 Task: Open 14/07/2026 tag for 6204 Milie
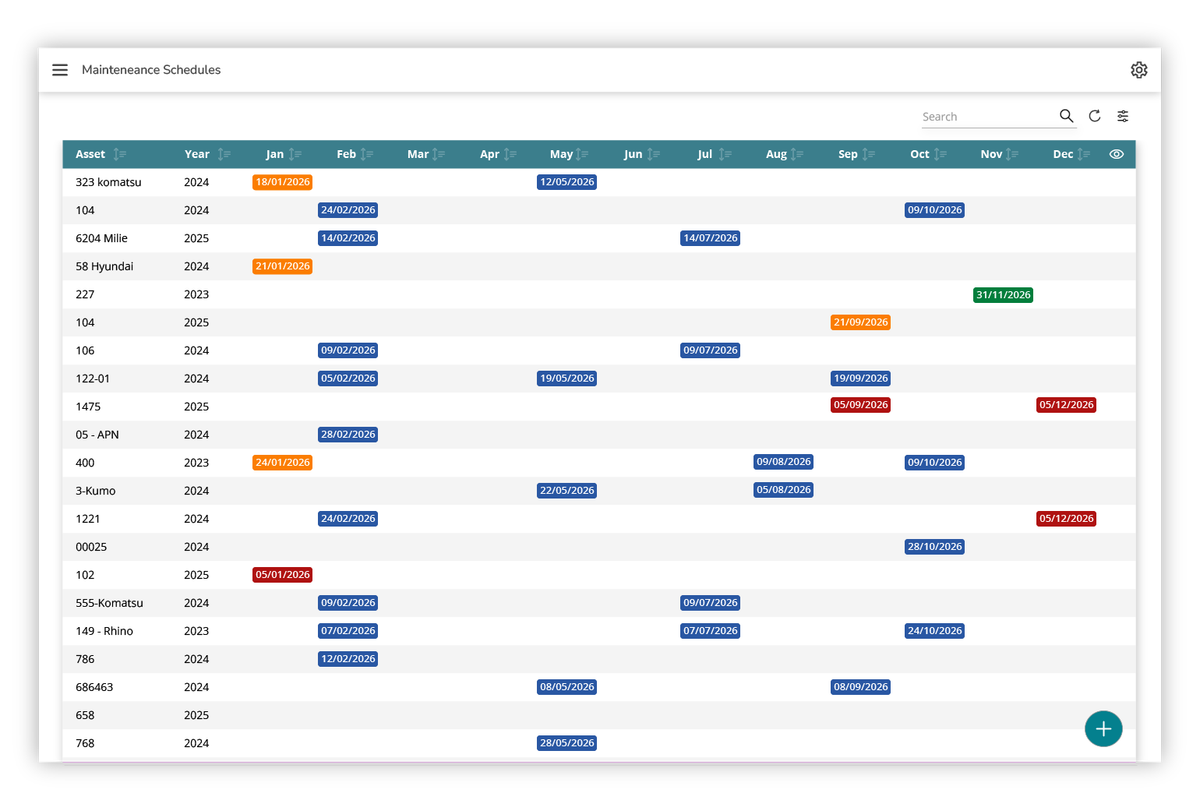coord(710,238)
